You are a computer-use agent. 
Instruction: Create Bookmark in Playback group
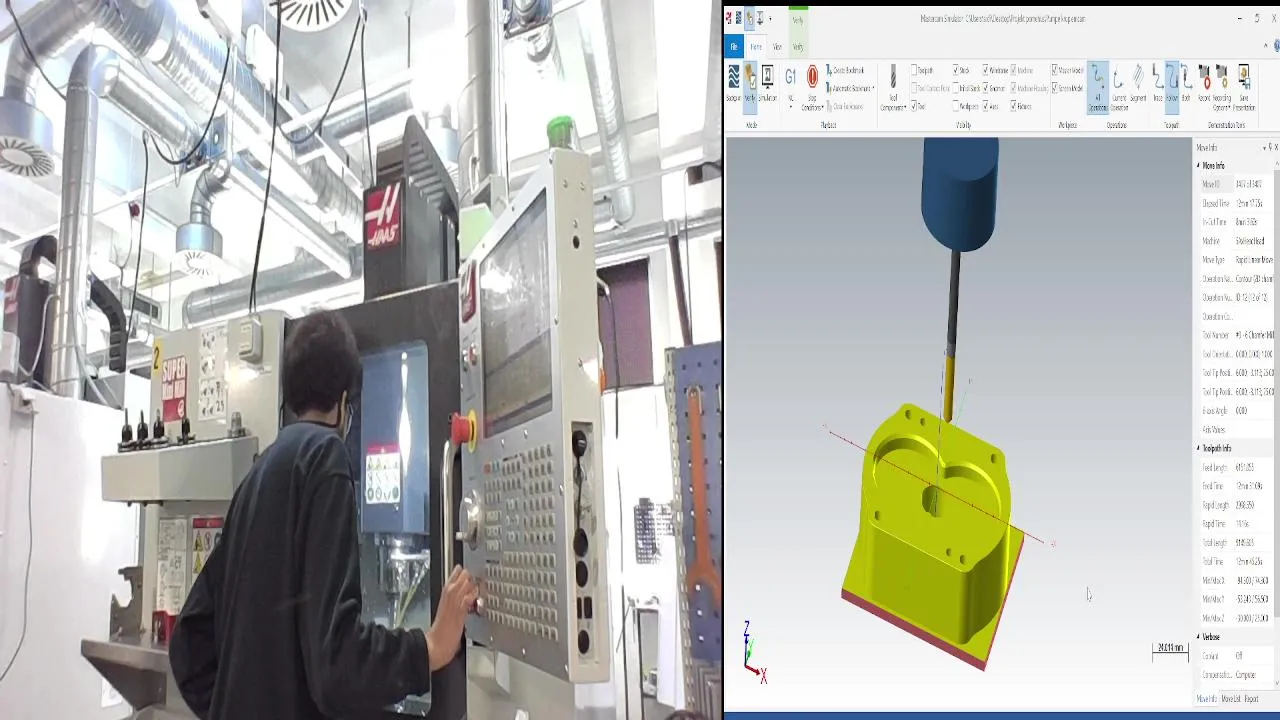point(845,70)
